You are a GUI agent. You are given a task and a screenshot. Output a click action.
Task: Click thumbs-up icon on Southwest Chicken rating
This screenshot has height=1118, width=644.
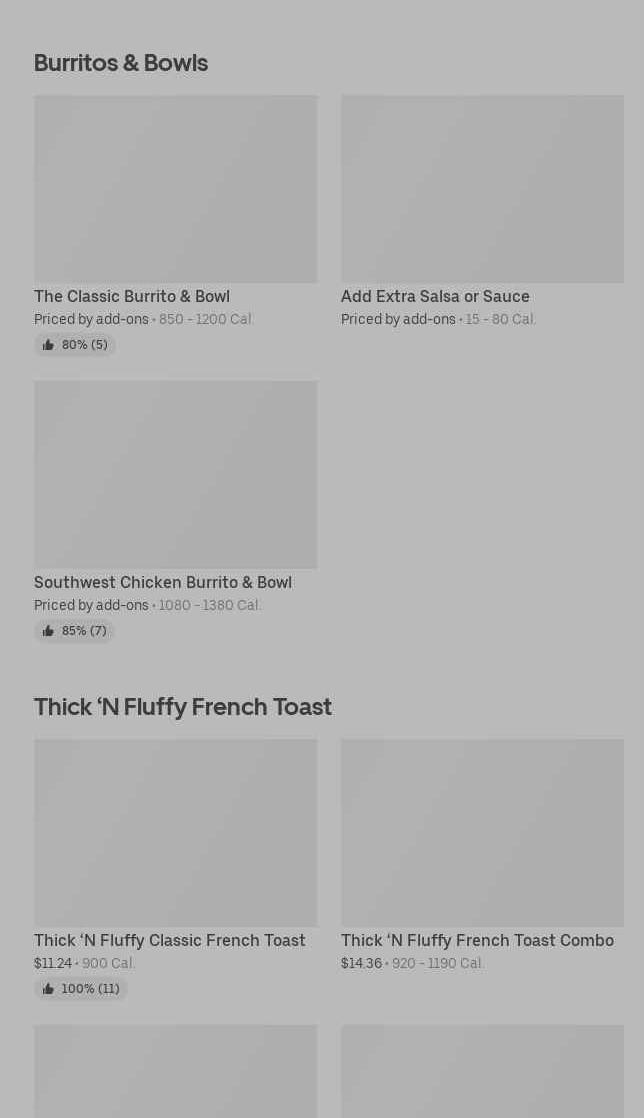pos(48,631)
